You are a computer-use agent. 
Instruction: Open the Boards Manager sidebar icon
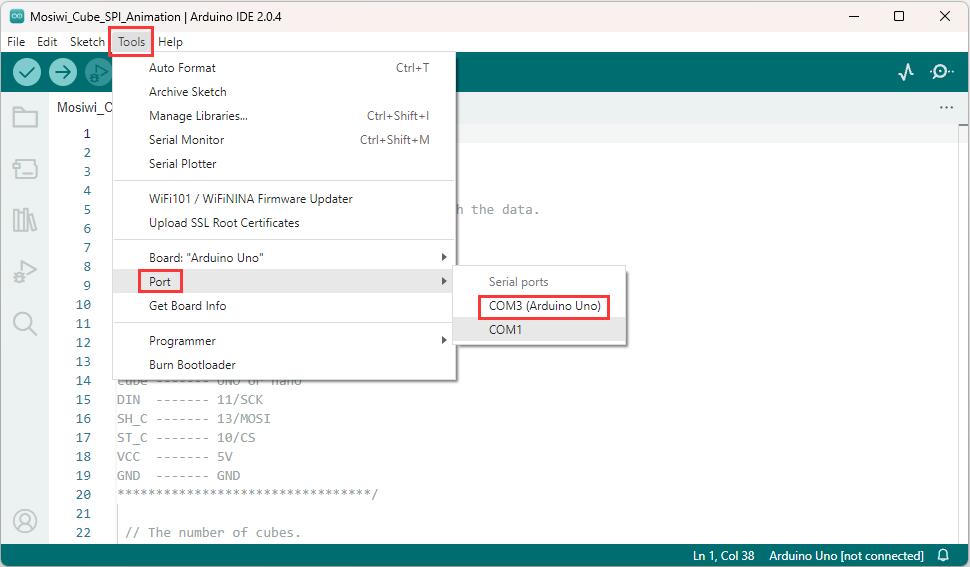pyautogui.click(x=25, y=168)
